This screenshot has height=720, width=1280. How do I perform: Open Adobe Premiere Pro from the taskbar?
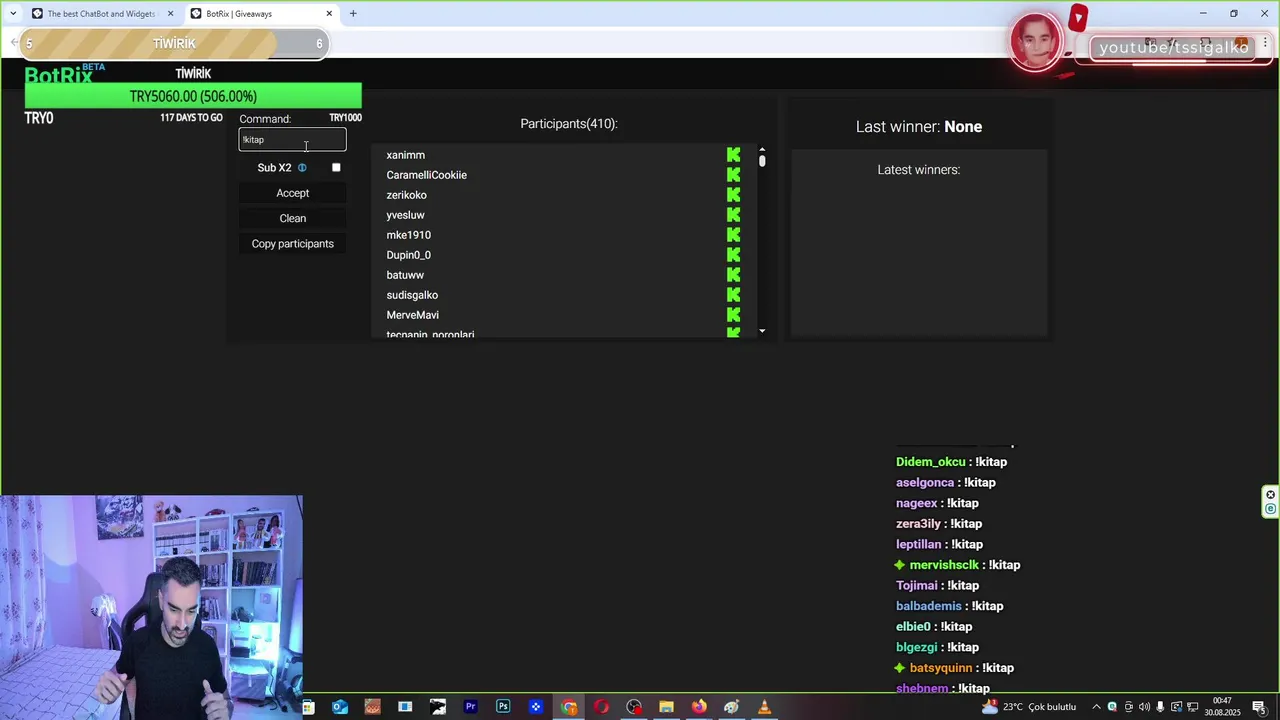[x=470, y=707]
